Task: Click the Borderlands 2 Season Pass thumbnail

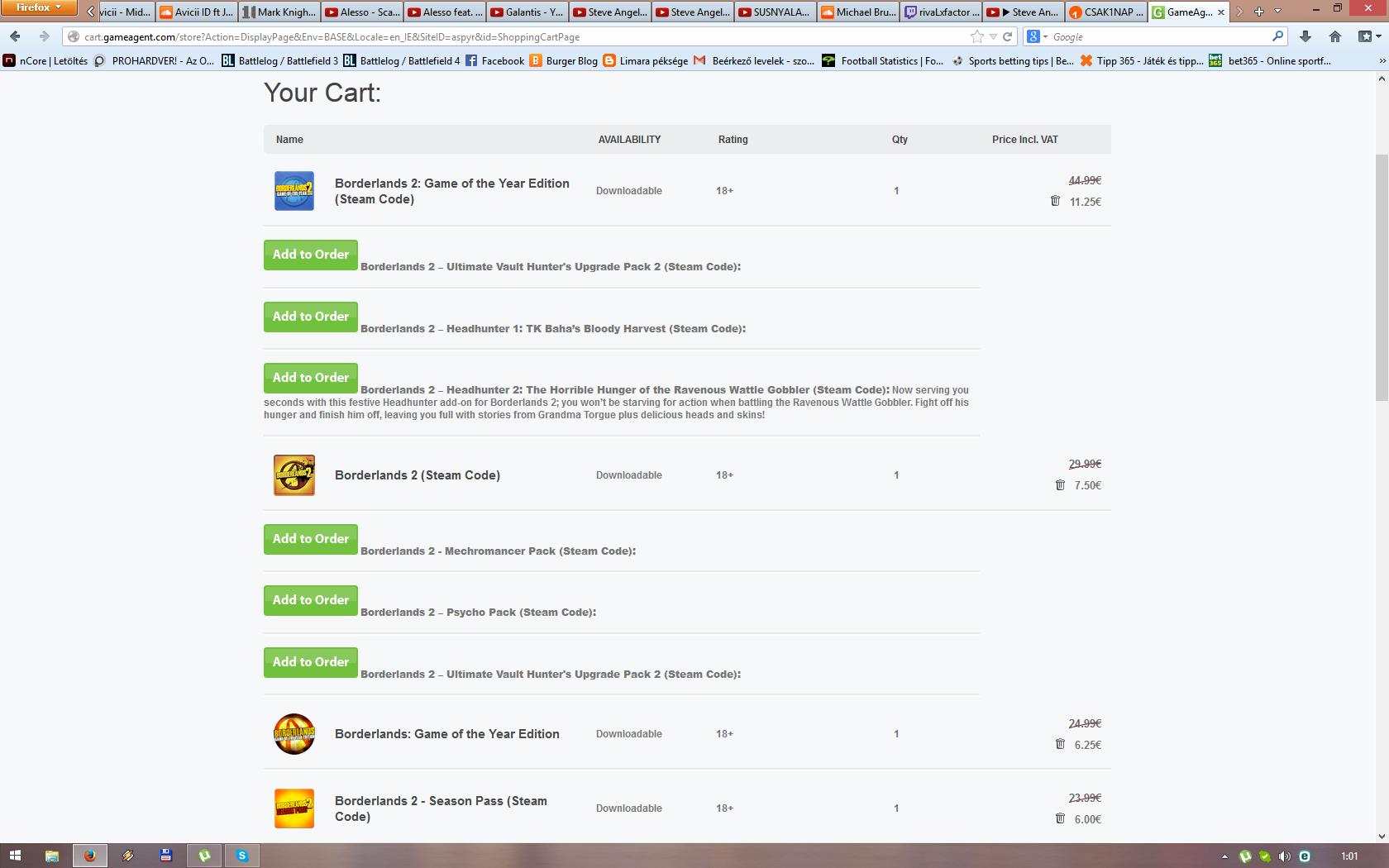Action: click(294, 808)
